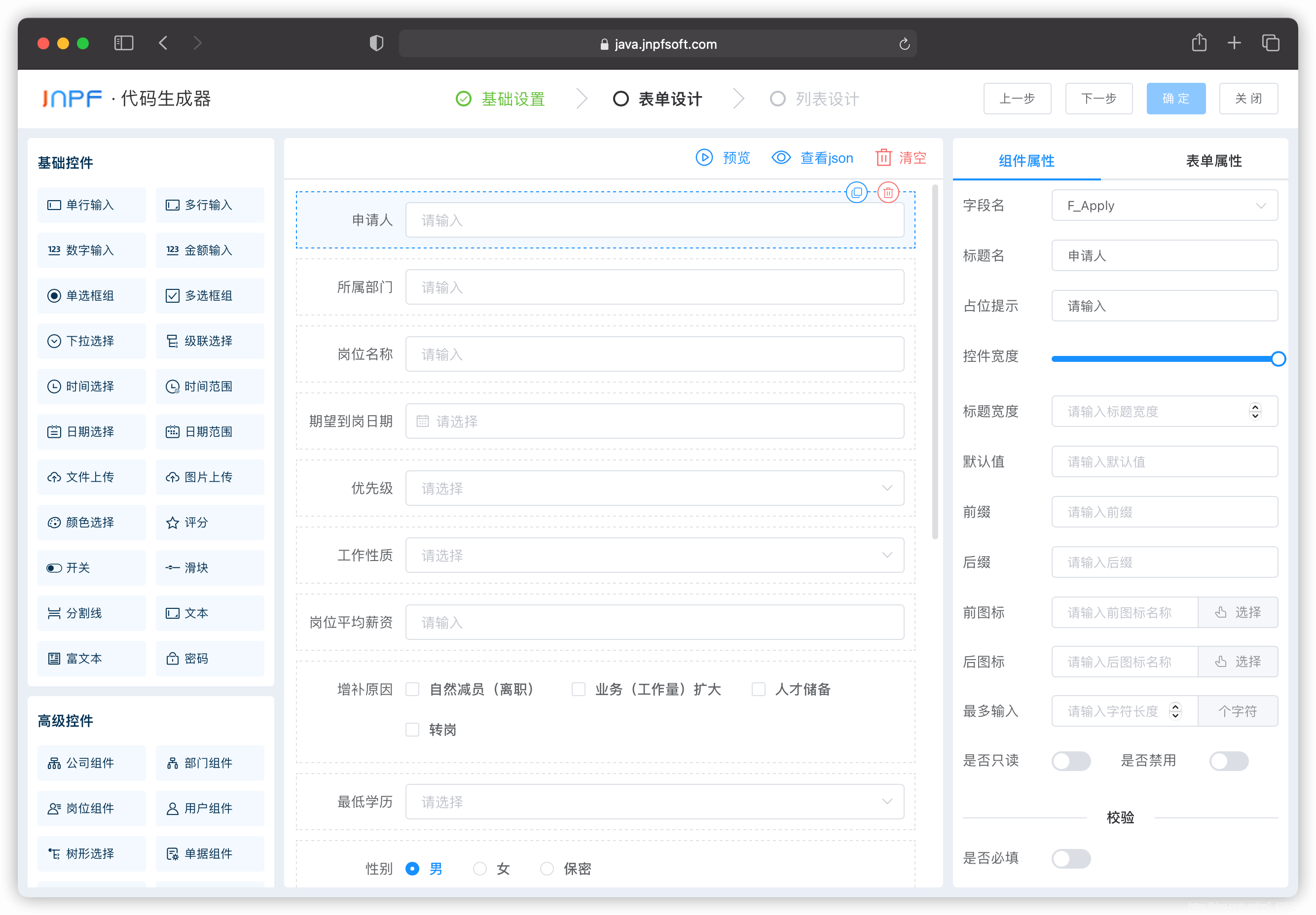Switch to the 组件属性 tab
This screenshot has height=915, width=1316.
coord(1026,161)
